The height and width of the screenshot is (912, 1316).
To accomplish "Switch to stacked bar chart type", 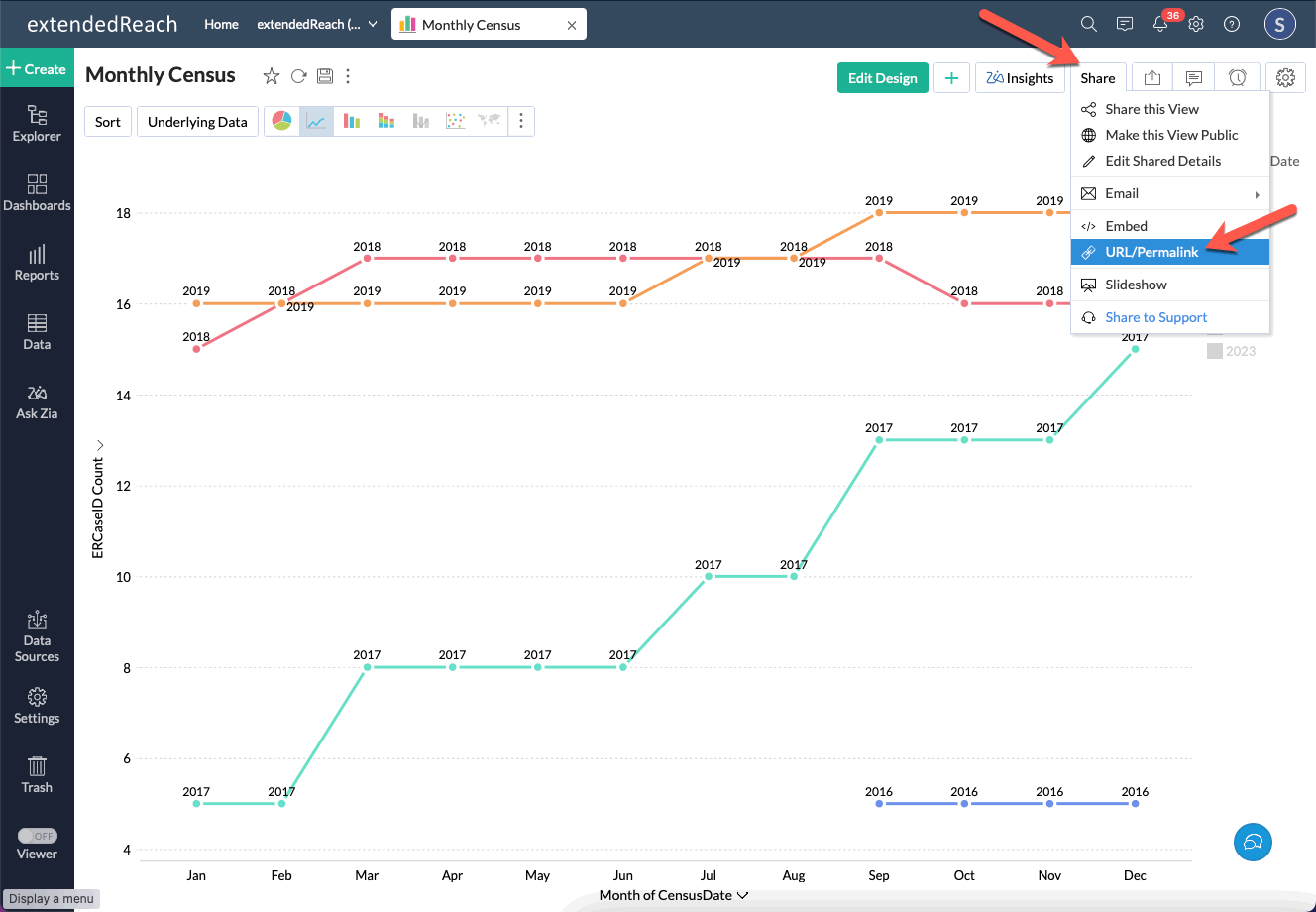I will coord(385,121).
